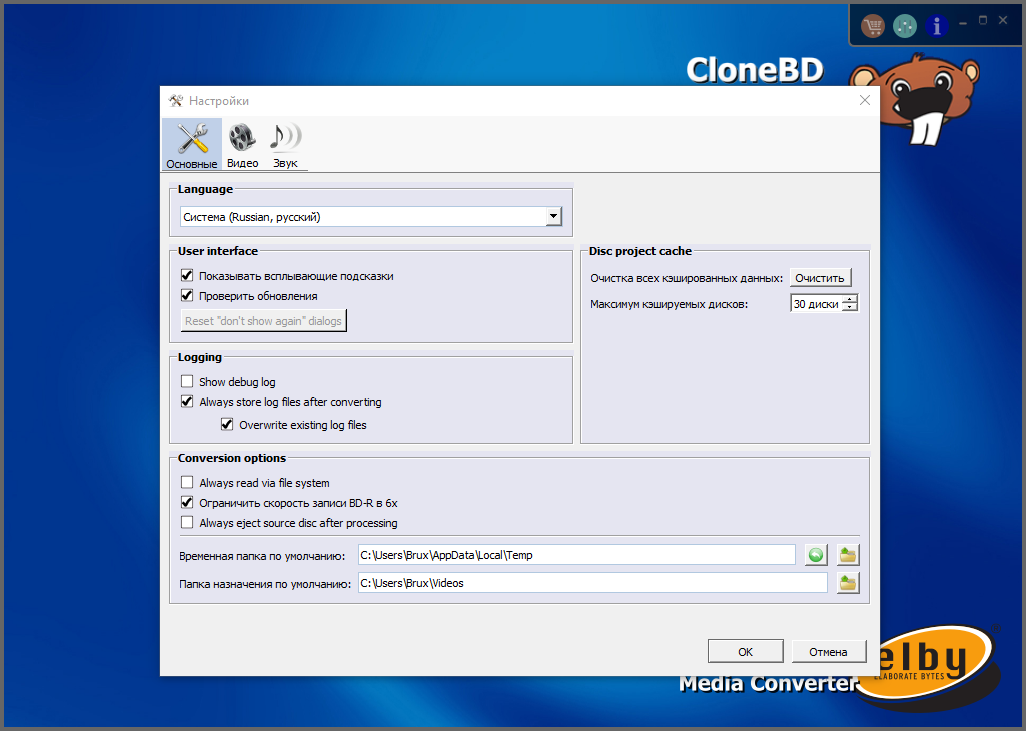
Task: Open the shopping cart icon
Action: (873, 26)
